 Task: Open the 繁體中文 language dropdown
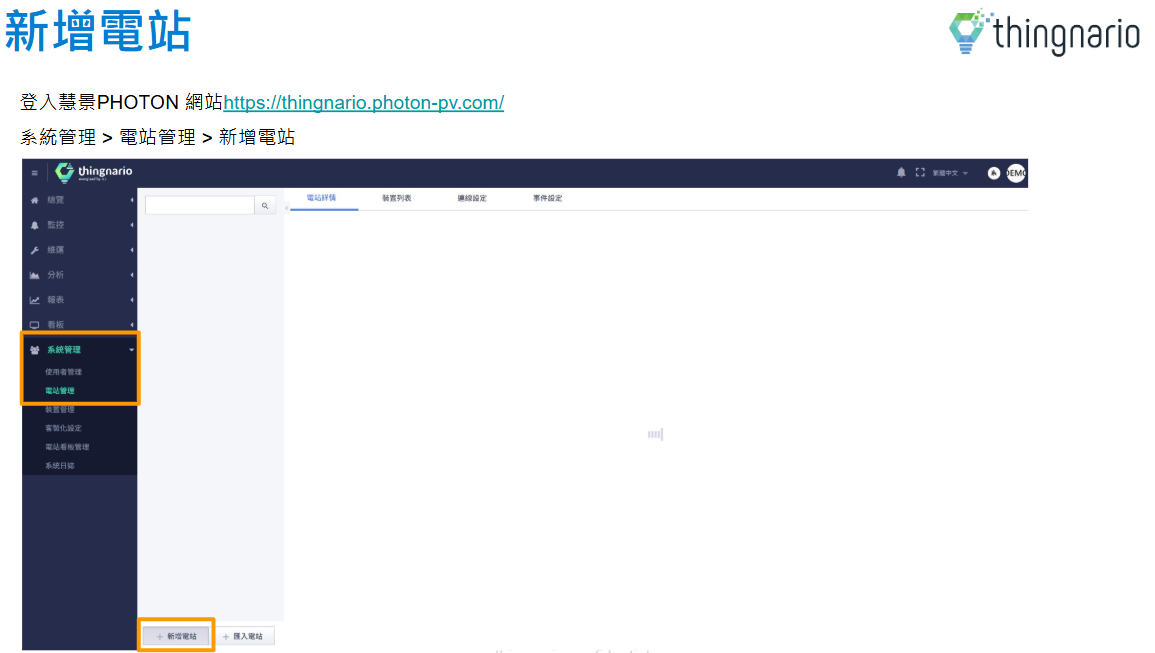(950, 173)
